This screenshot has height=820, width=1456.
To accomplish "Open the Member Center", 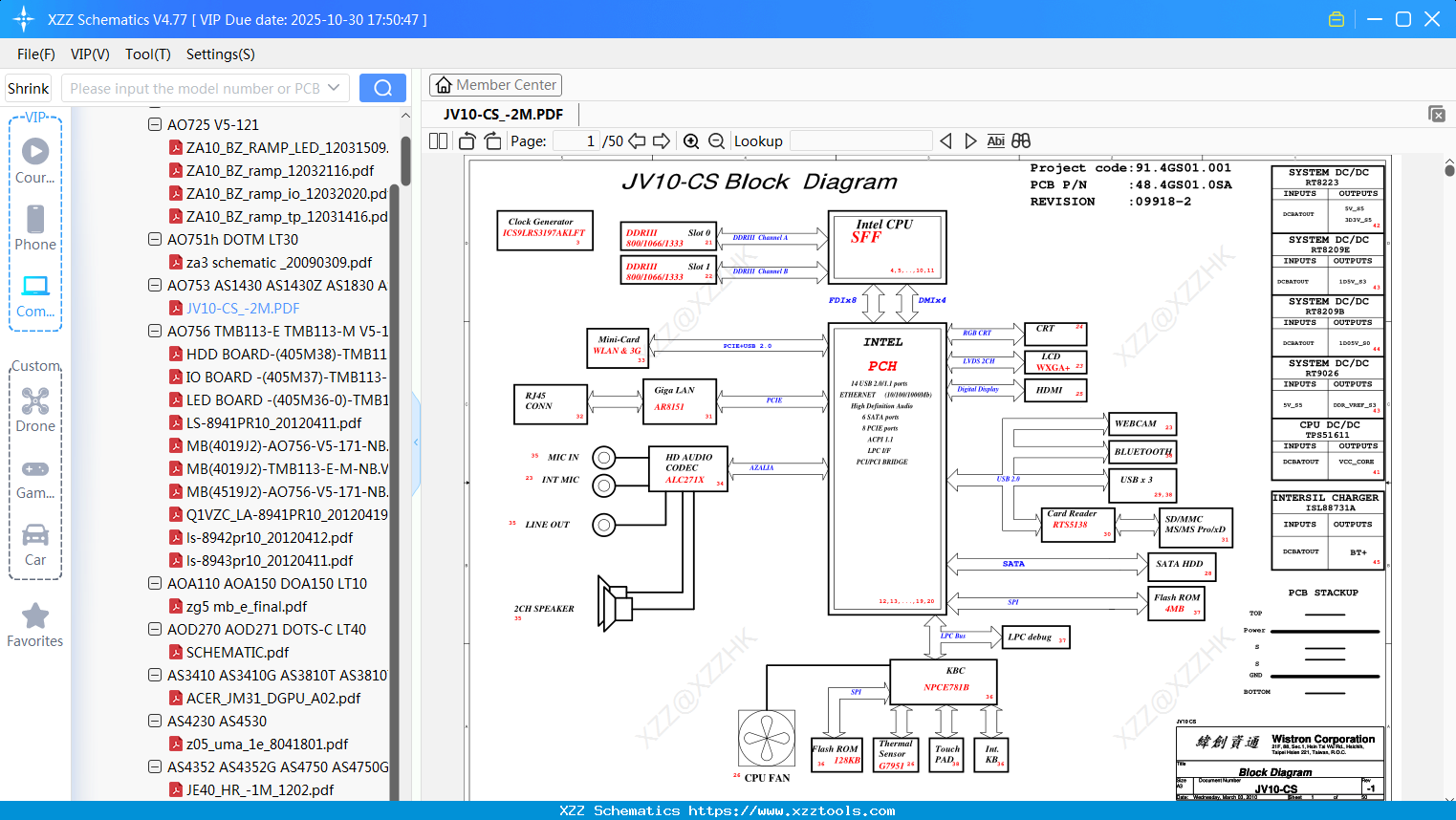I will pyautogui.click(x=495, y=85).
